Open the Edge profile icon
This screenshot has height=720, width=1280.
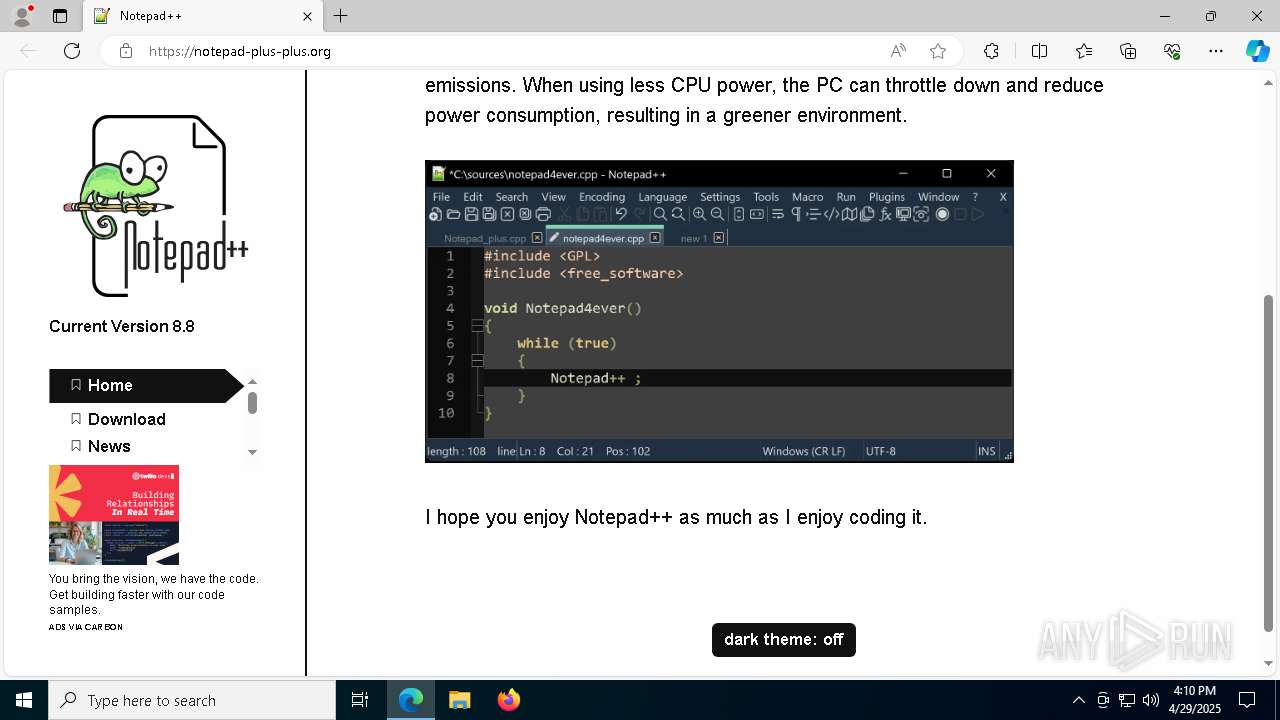tap(21, 16)
